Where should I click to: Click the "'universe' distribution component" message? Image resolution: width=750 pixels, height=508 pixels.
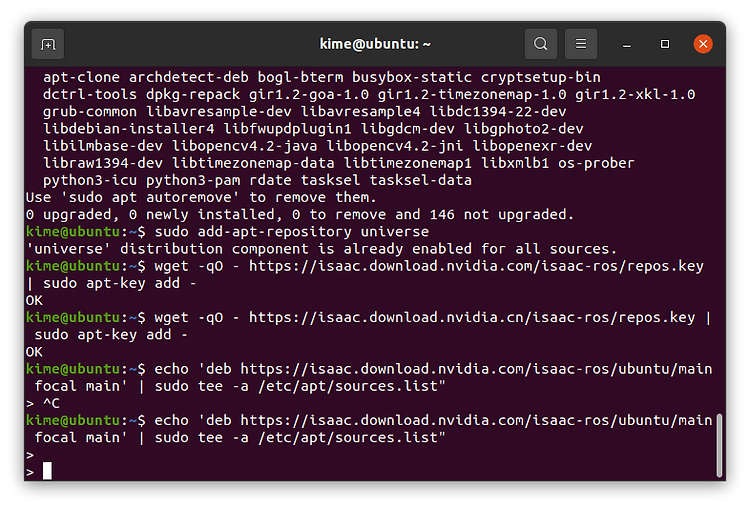321,249
